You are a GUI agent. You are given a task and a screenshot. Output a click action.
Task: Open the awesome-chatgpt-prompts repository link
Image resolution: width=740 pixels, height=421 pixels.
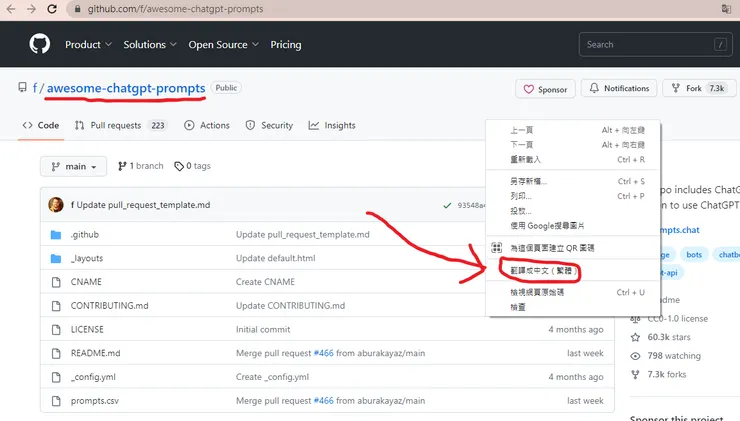tap(126, 88)
